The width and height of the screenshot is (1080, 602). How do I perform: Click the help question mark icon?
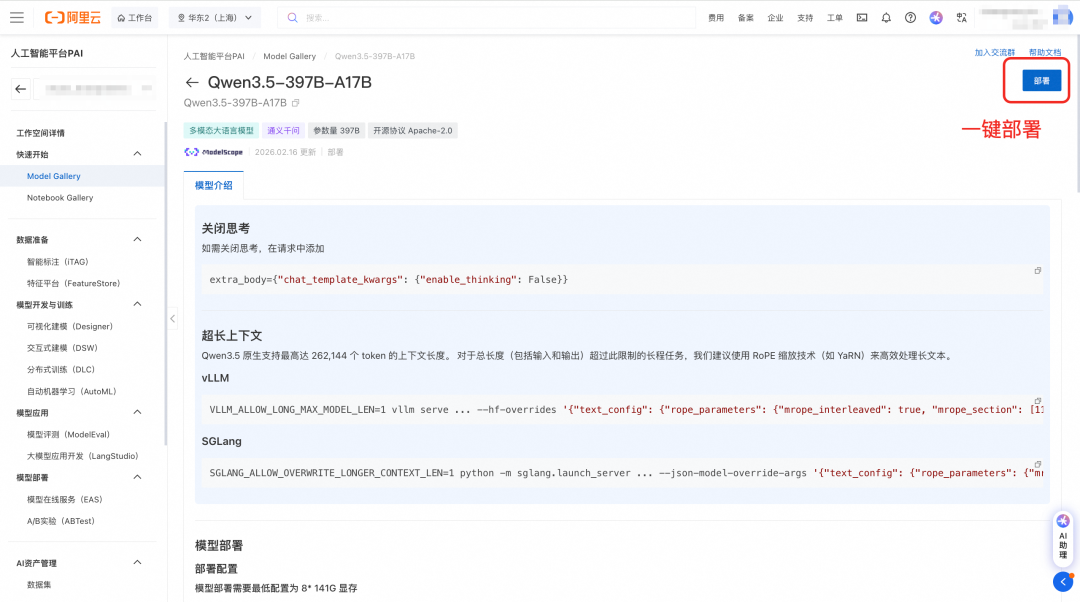coord(910,17)
